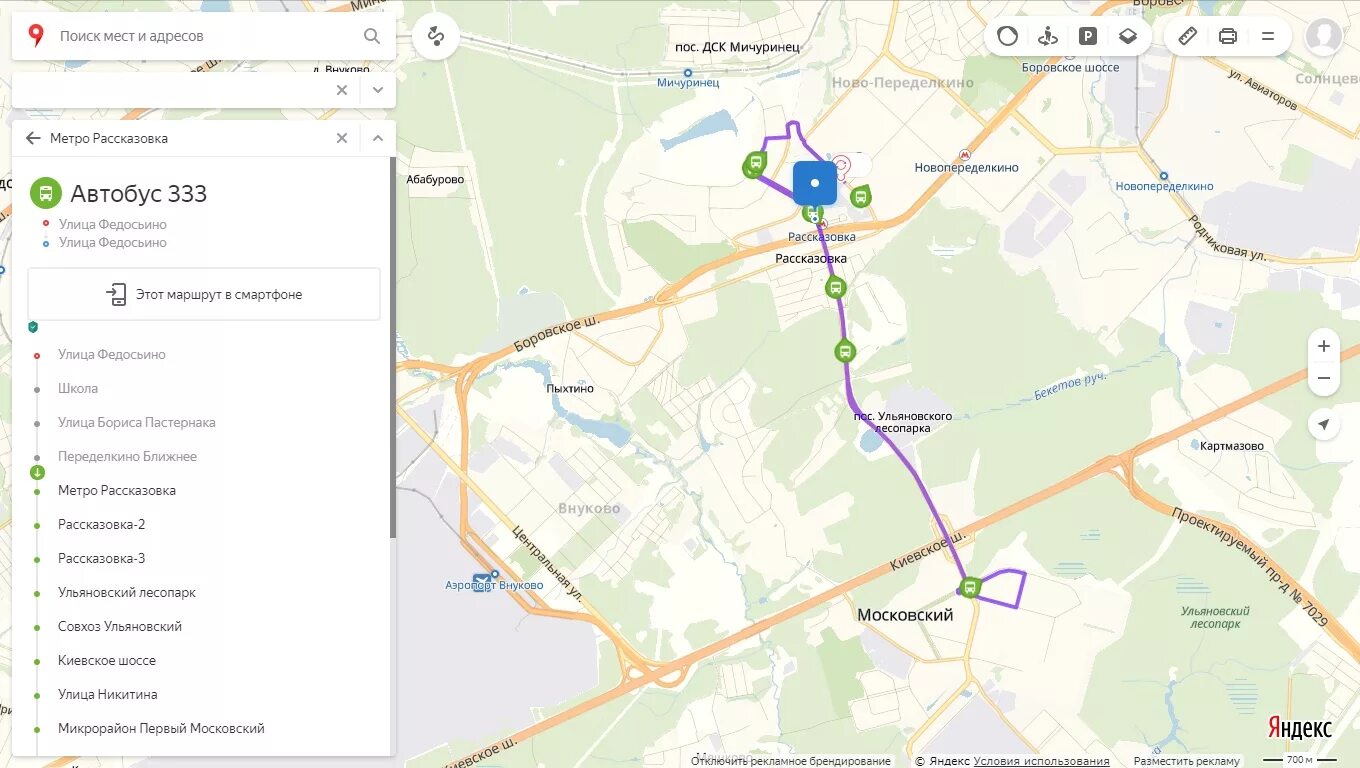Click the my location arrow button
The image size is (1360, 768).
coord(1324,424)
